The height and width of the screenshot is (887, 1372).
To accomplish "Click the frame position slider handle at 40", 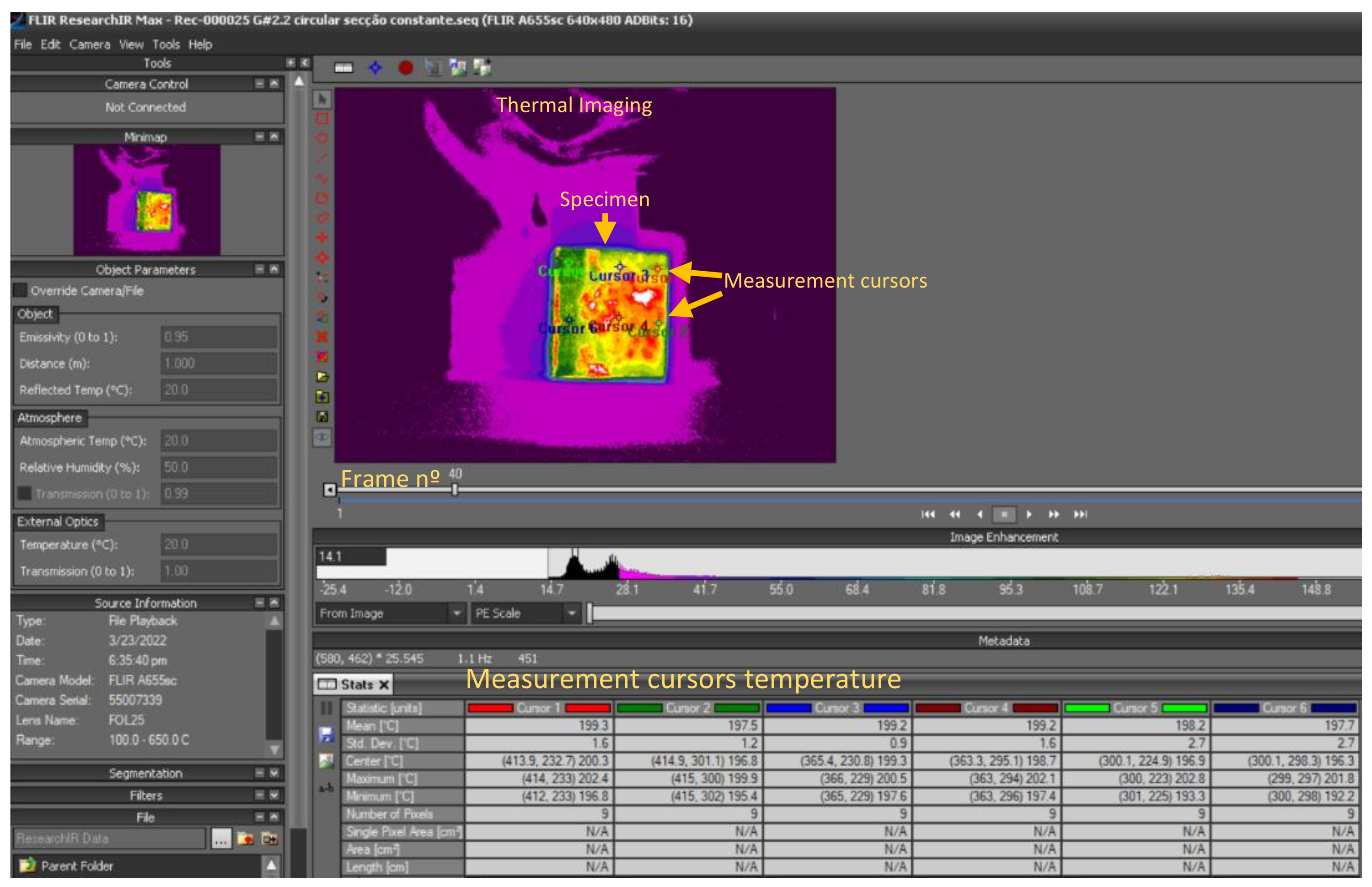I will [x=455, y=490].
